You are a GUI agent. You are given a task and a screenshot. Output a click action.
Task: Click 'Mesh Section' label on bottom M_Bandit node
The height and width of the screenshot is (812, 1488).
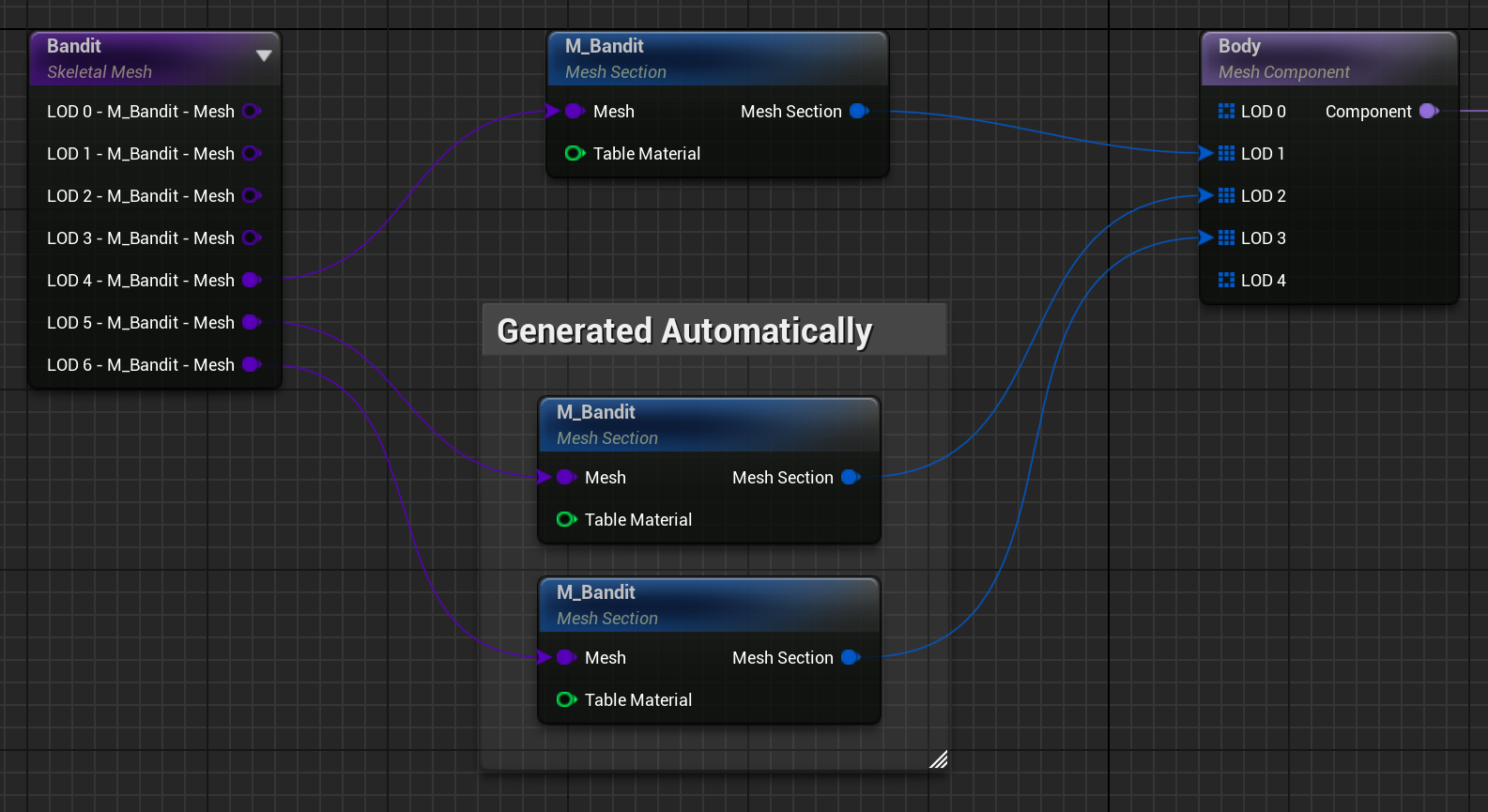pyautogui.click(x=783, y=657)
